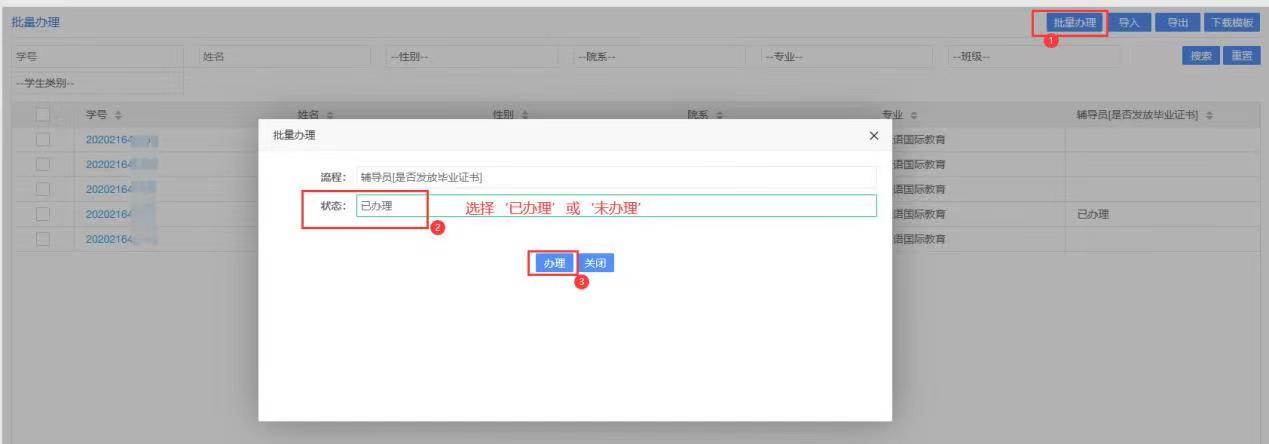This screenshot has width=1269, height=444.
Task: Click 关闭 button to dismiss dialog
Action: (x=596, y=263)
